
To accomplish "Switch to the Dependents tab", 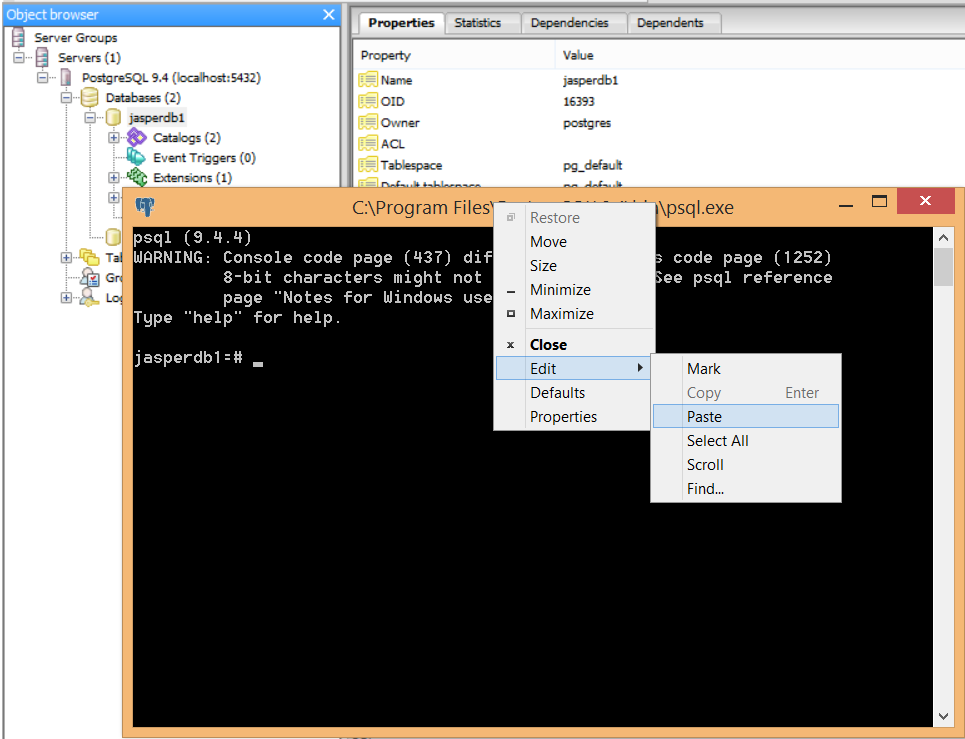I will pos(670,23).
